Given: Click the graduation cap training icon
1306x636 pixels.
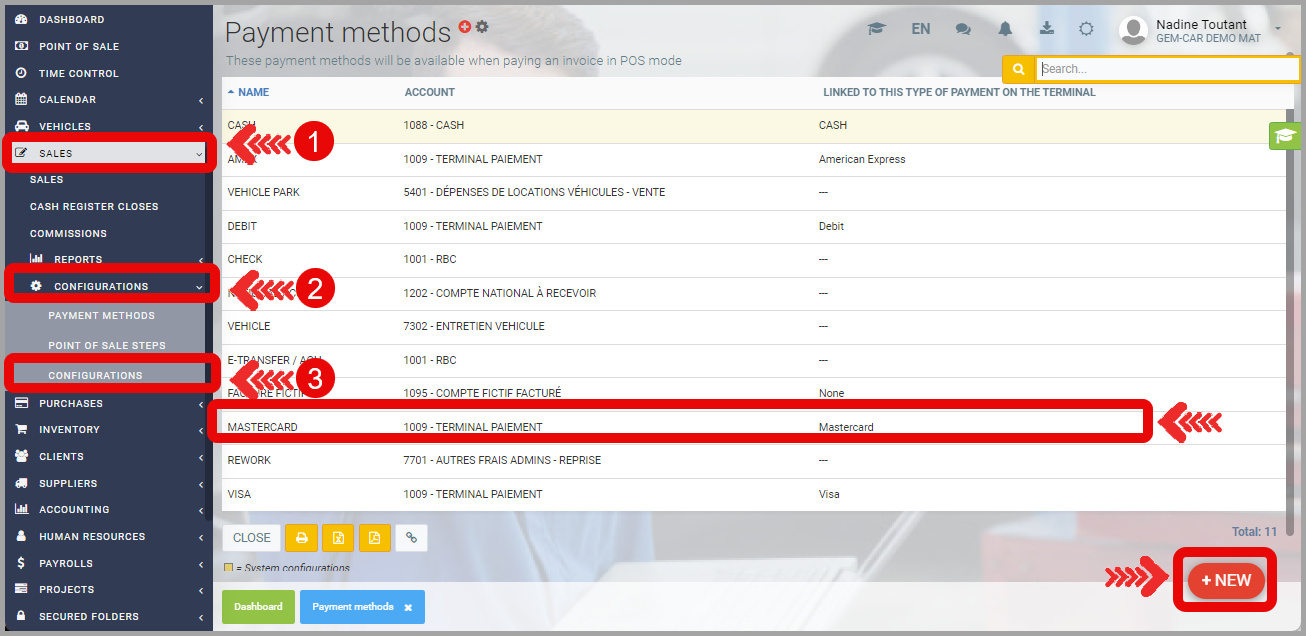Looking at the screenshot, I should click(x=877, y=29).
